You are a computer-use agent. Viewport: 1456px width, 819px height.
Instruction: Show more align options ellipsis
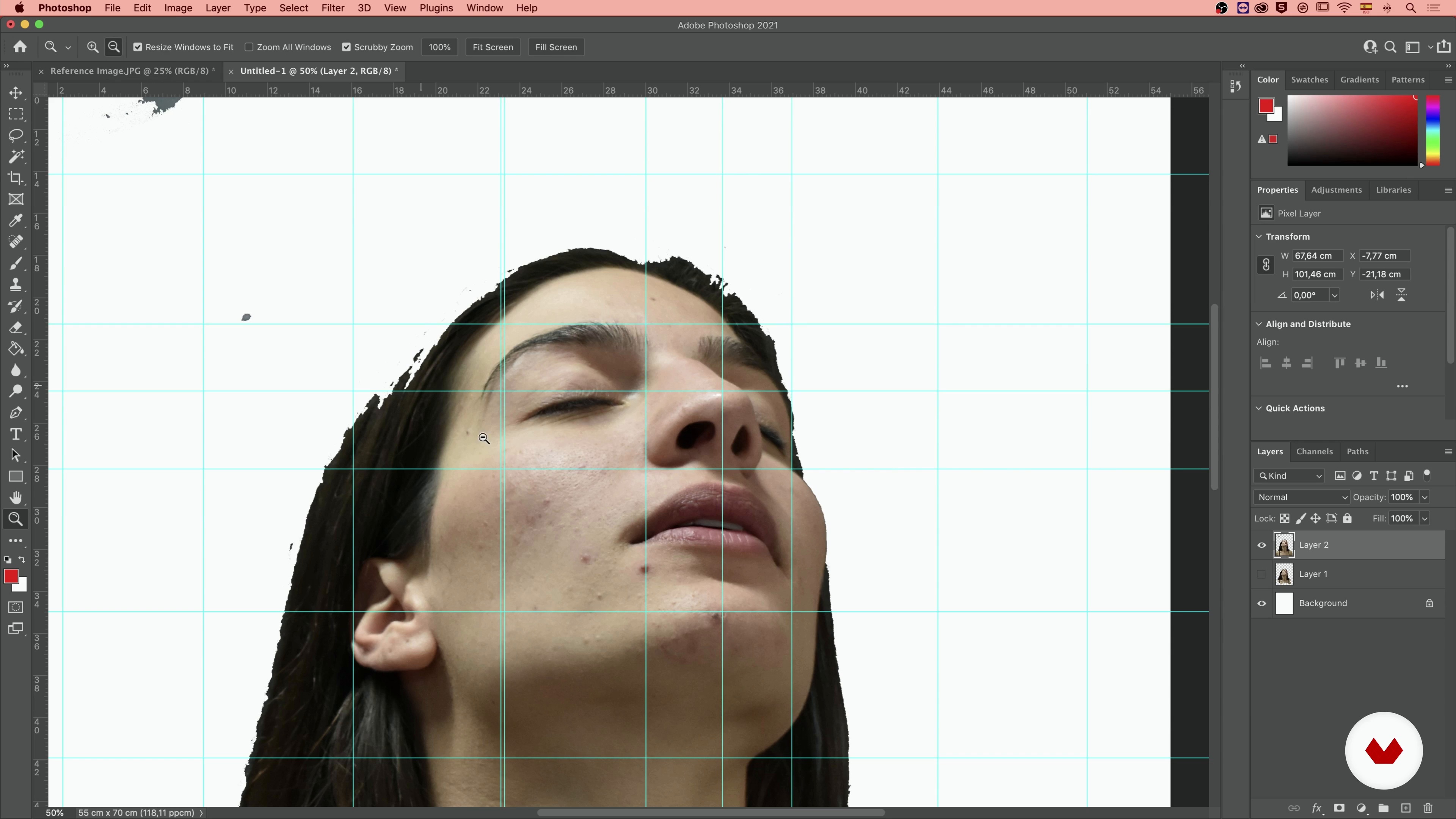[1402, 387]
